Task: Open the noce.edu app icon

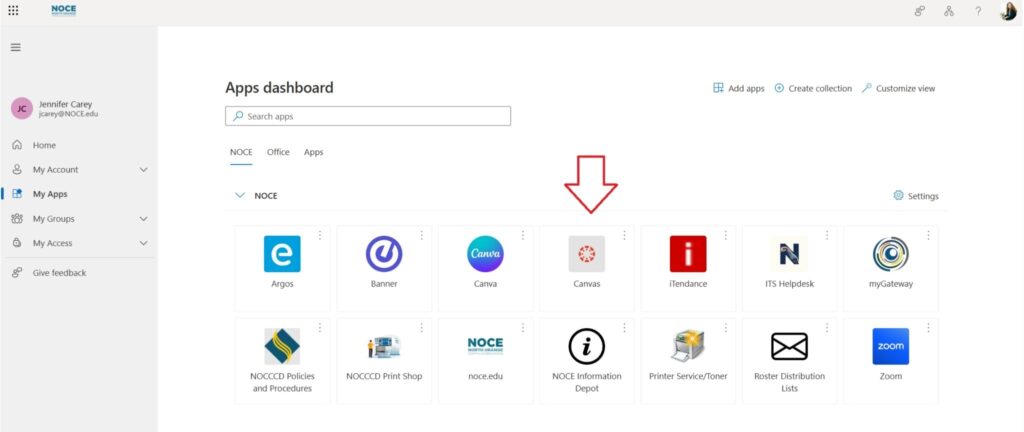Action: [485, 346]
